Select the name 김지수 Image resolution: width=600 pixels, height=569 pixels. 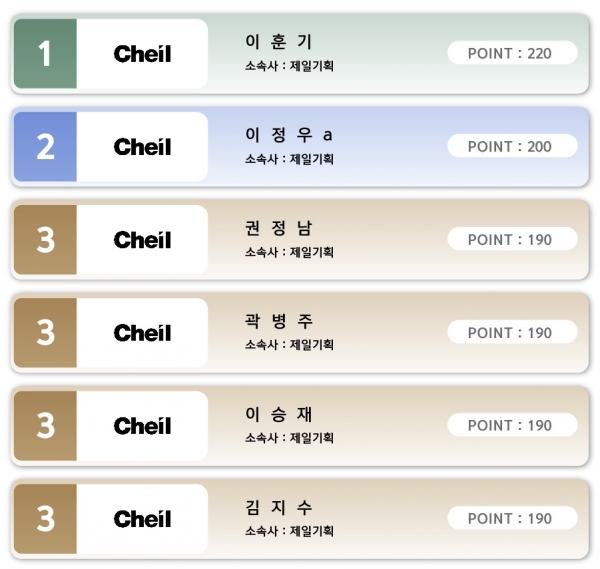pyautogui.click(x=279, y=507)
